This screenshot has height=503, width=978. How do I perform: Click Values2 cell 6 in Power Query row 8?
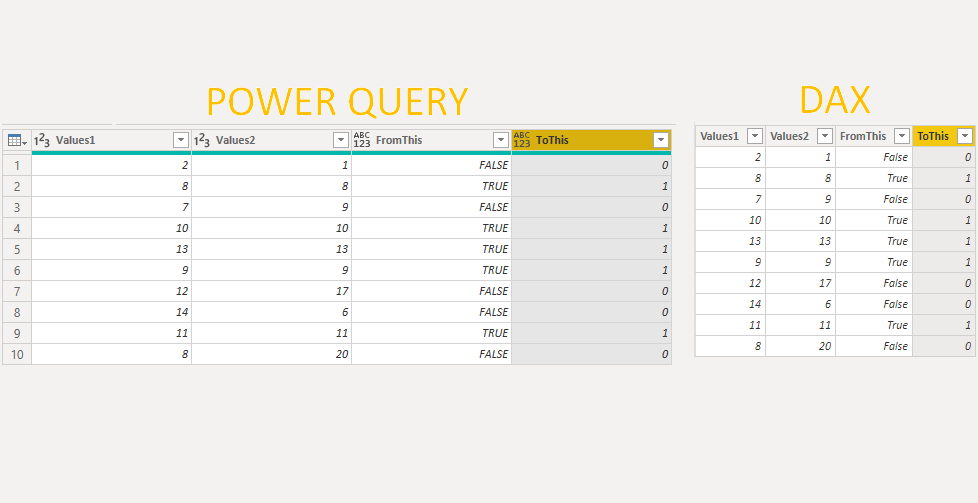click(x=271, y=312)
